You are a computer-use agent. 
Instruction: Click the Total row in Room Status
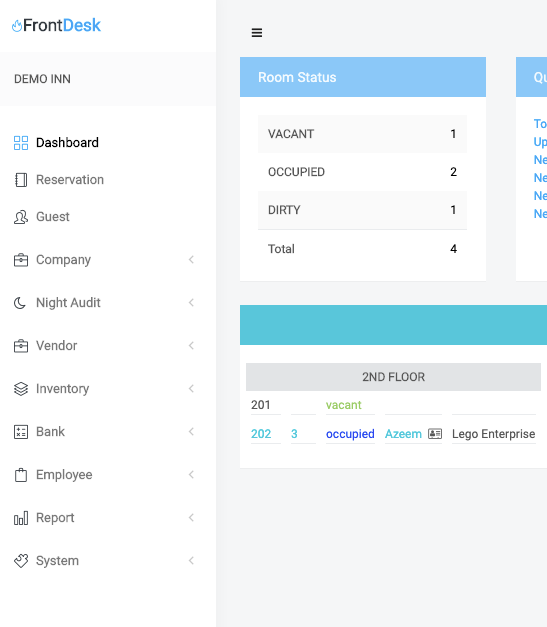click(362, 249)
